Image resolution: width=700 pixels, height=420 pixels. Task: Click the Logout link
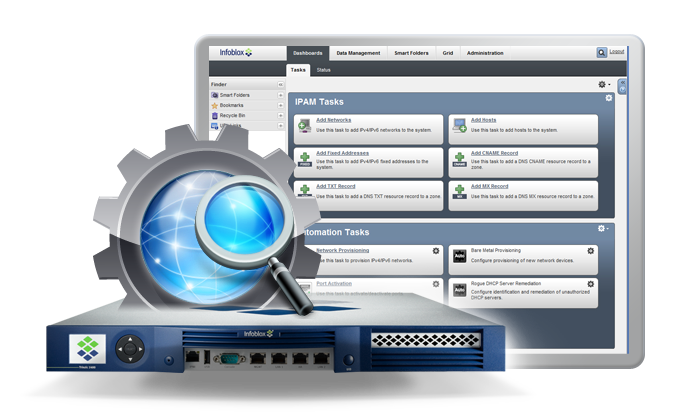[617, 52]
